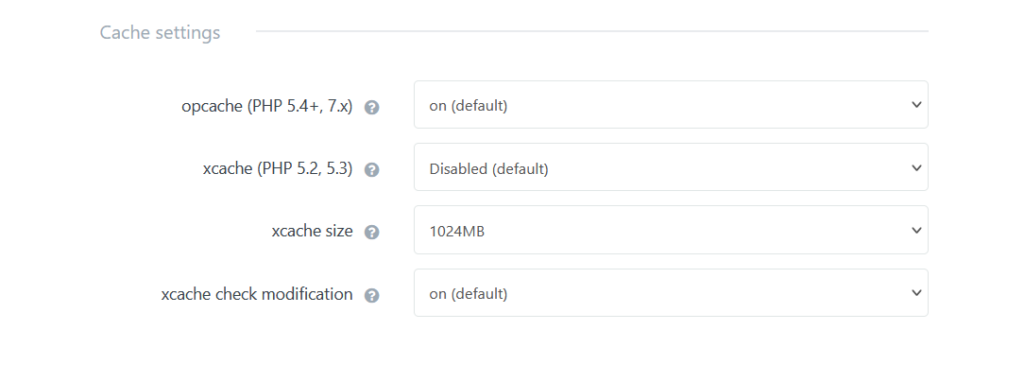Click the opcache (PHP 5.4+, 7.x) label
The height and width of the screenshot is (365, 1024).
pos(267,106)
